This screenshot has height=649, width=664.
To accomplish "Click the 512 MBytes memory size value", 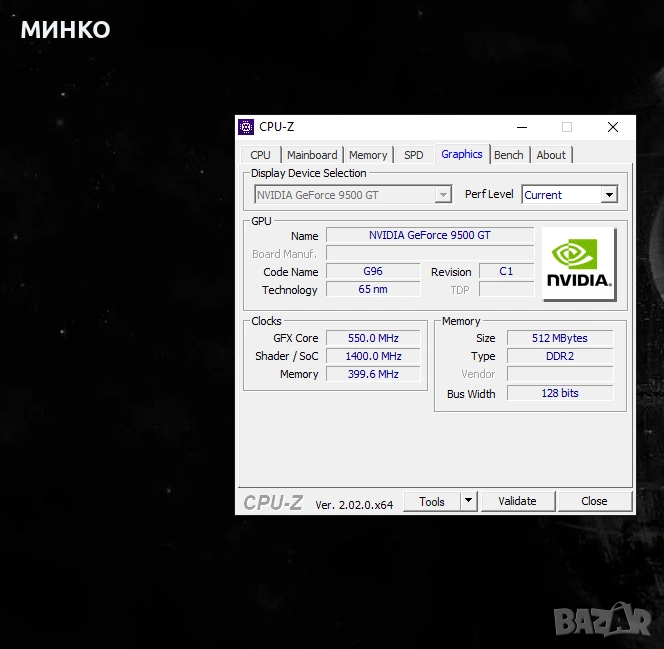I will 560,338.
